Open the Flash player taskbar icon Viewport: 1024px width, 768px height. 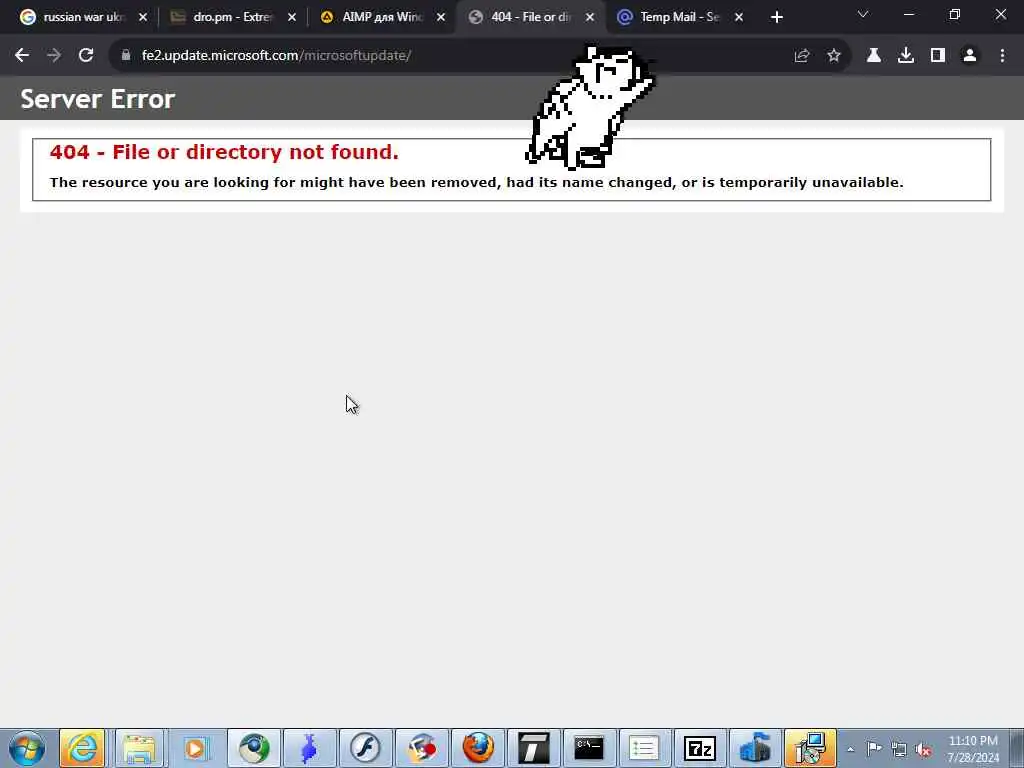coord(365,748)
